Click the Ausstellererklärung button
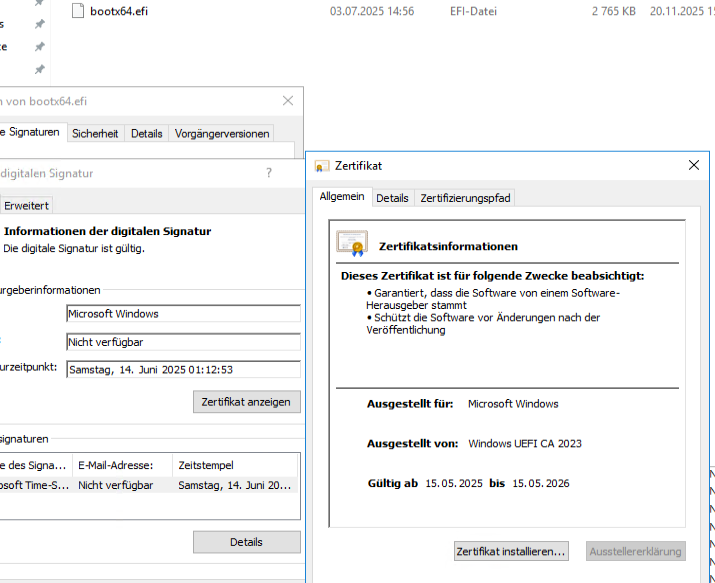Image resolution: width=715 pixels, height=583 pixels. pos(636,551)
